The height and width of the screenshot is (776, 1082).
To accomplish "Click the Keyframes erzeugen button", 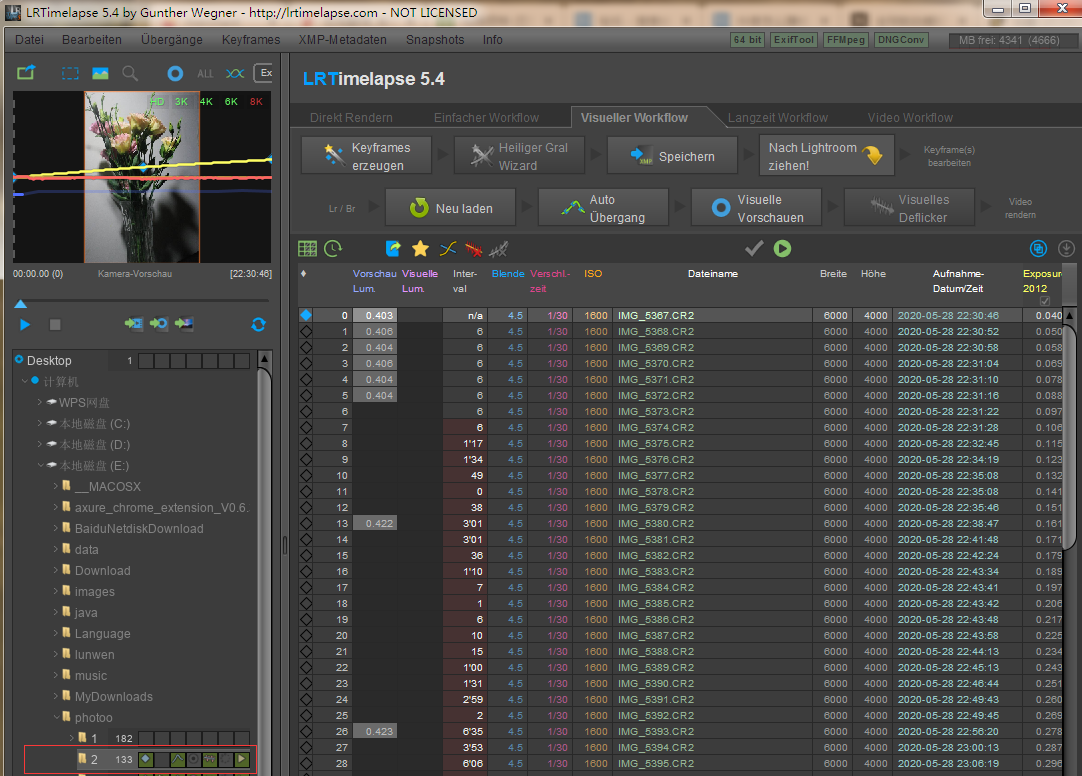I will coord(368,156).
